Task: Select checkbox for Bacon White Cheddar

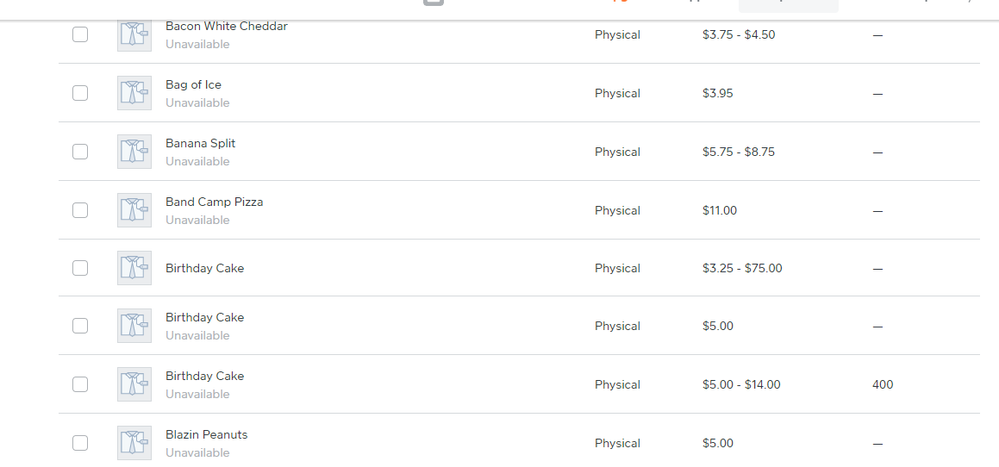Action: point(80,35)
